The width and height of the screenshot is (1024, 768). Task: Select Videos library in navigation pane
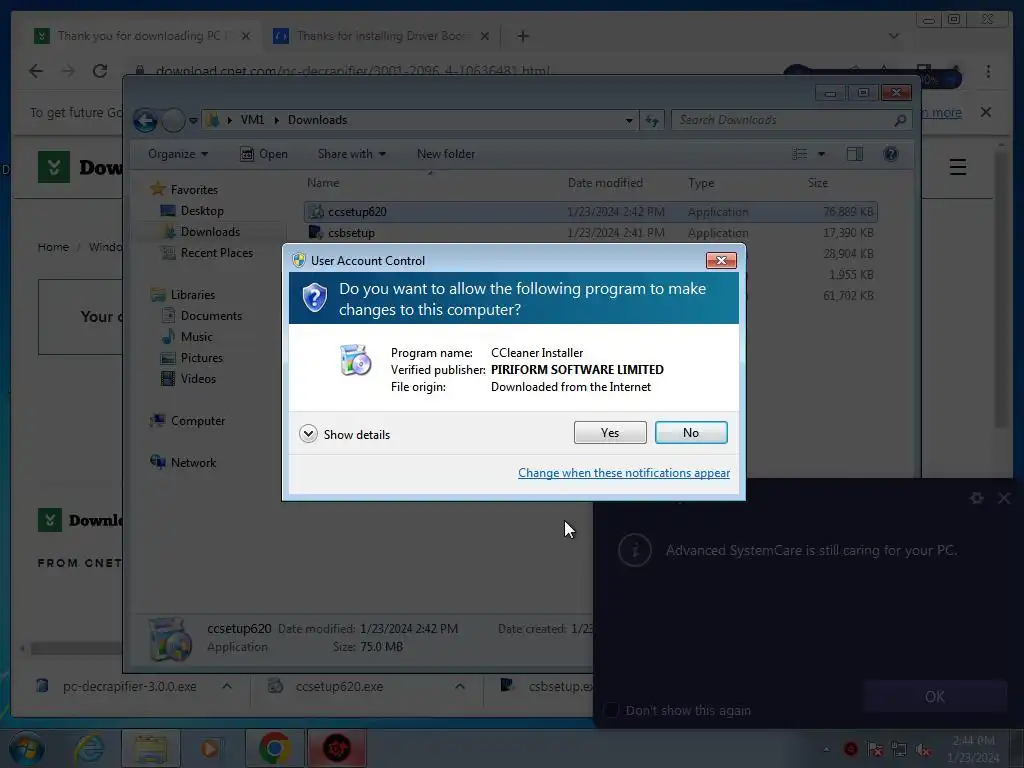[x=189, y=378]
